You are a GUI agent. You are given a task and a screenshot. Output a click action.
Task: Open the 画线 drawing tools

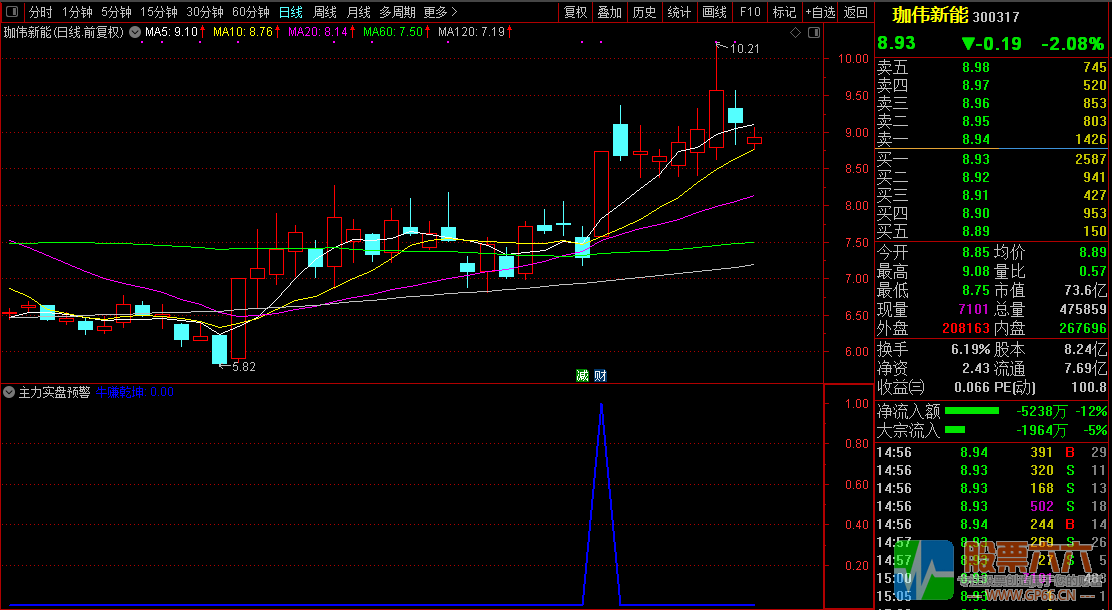point(714,12)
